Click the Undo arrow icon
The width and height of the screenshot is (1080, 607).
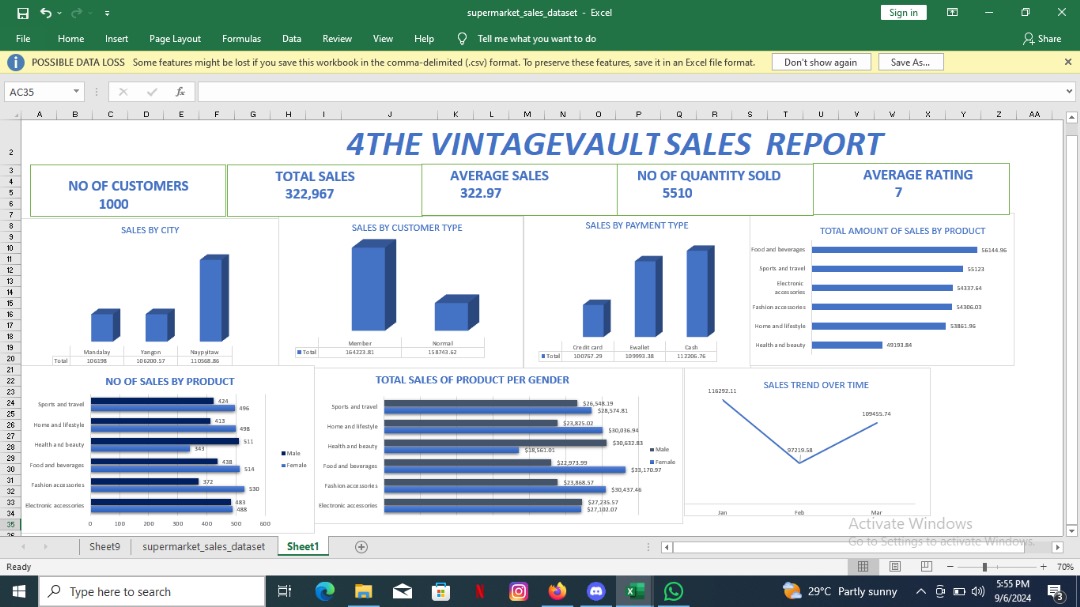coord(45,12)
